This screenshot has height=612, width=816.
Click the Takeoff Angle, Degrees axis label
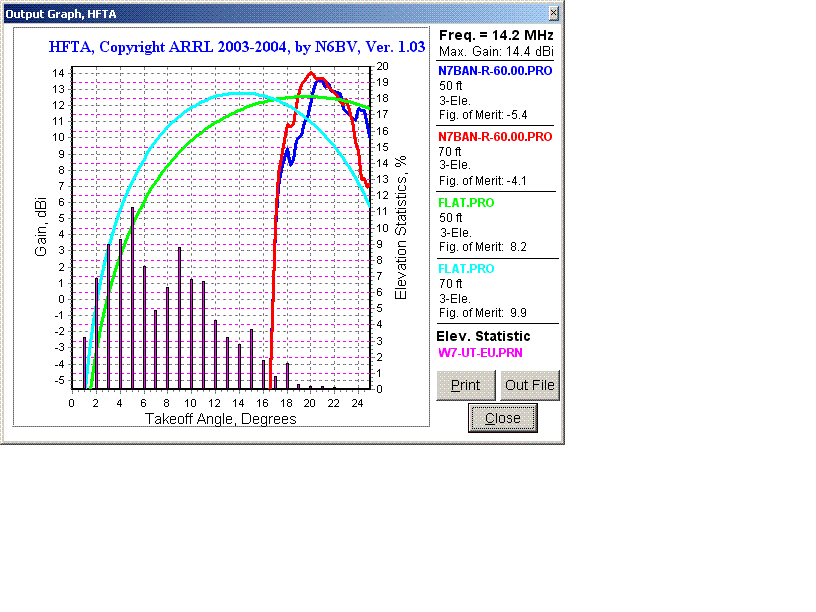point(220,419)
